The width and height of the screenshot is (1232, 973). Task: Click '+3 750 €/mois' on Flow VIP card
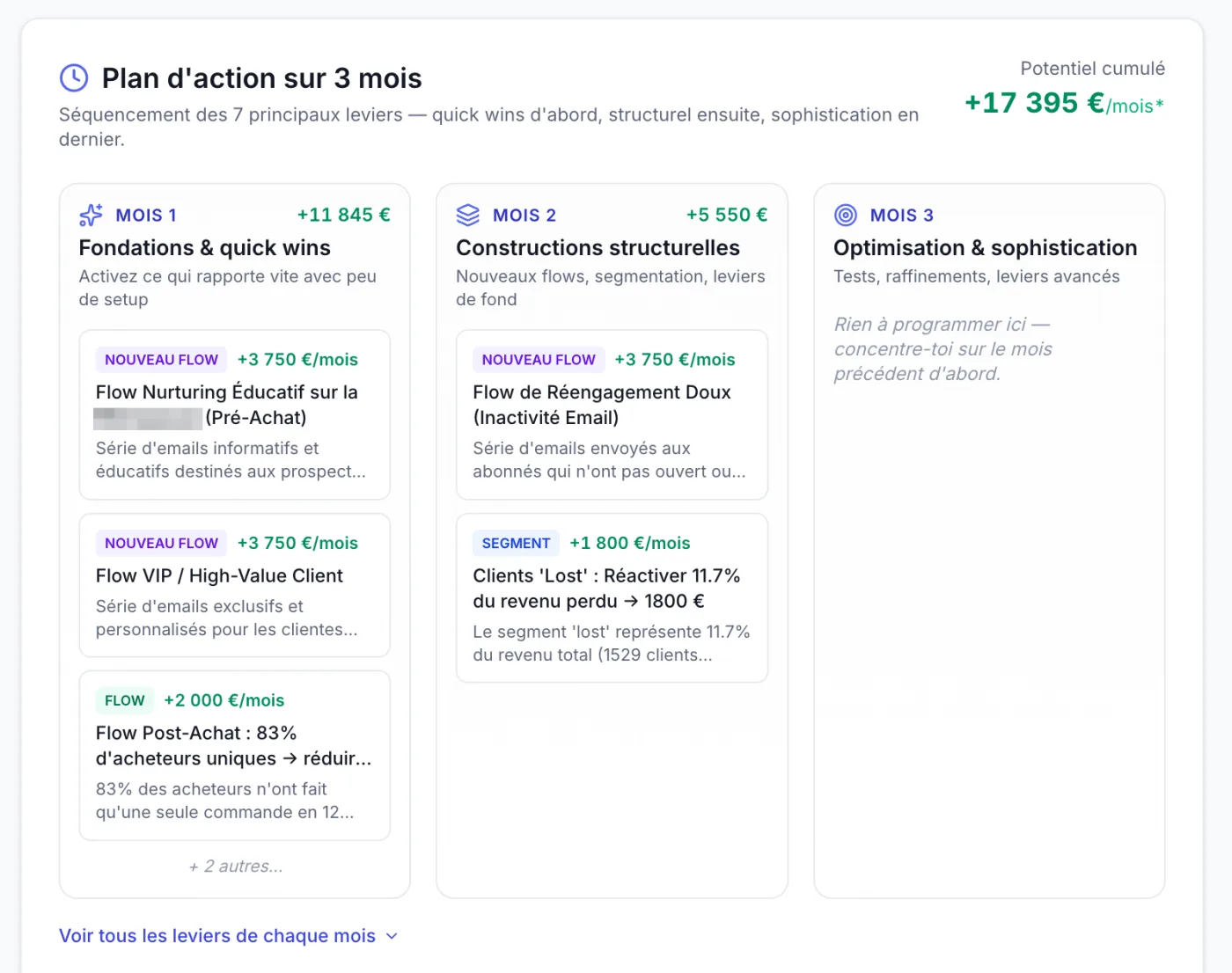click(x=297, y=544)
